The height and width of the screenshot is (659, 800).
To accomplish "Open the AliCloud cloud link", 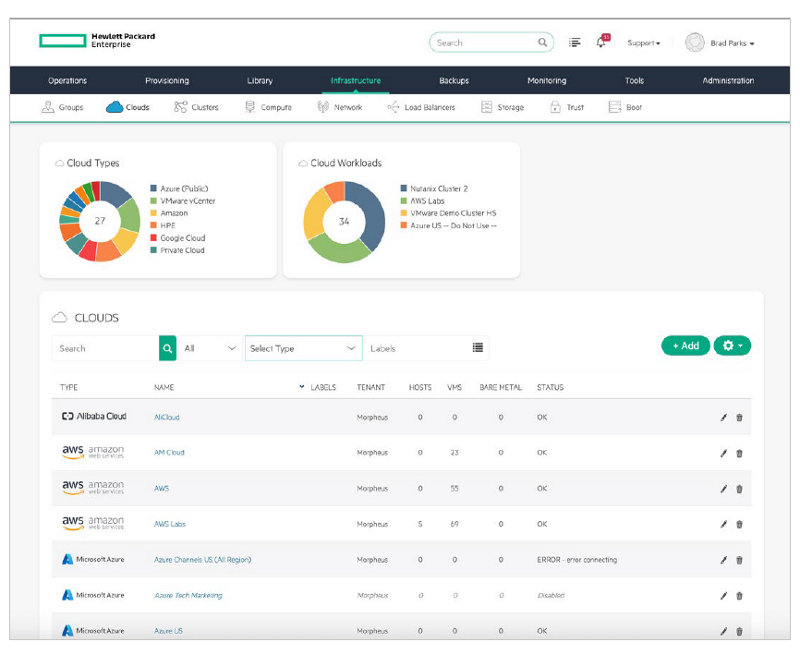I will tap(167, 417).
